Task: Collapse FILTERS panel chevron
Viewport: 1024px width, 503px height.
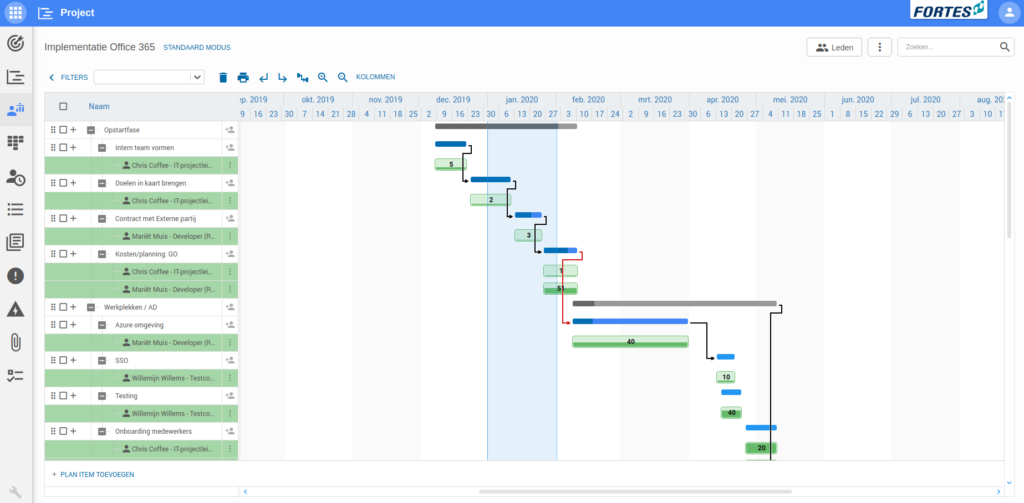Action: [x=52, y=77]
